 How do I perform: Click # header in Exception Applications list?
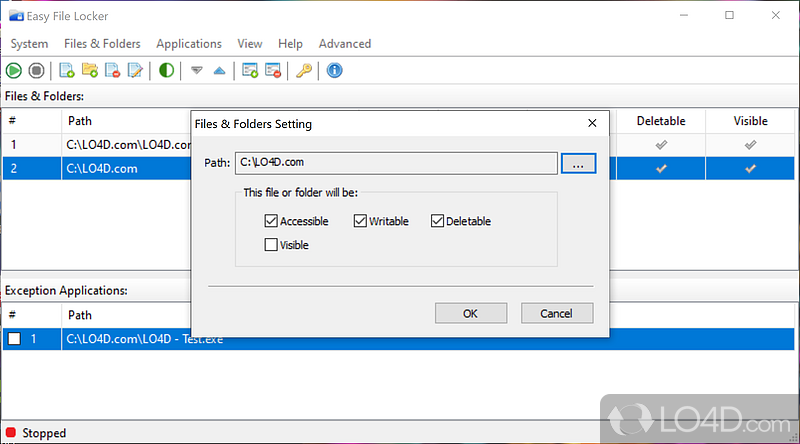click(x=12, y=315)
